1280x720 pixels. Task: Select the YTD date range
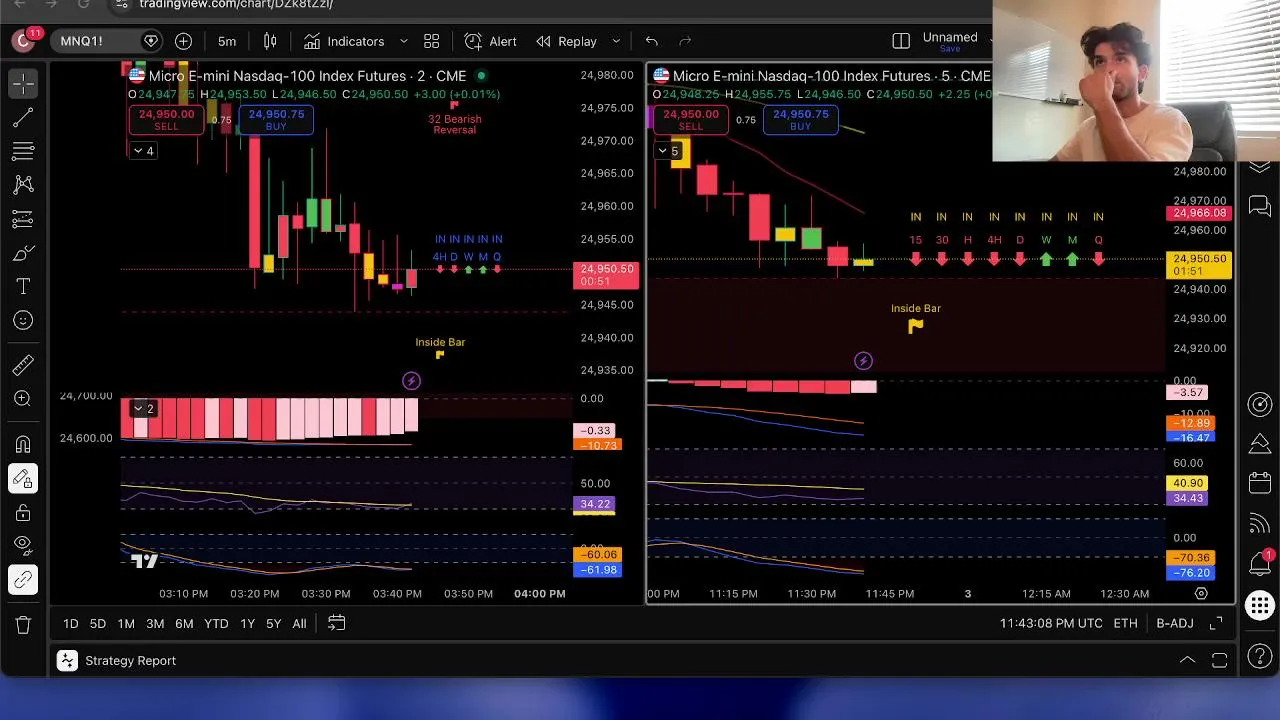(x=216, y=623)
